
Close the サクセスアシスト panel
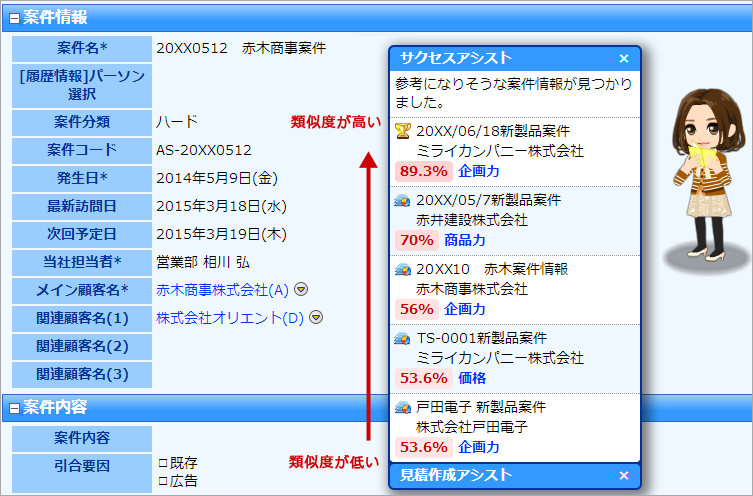624,59
